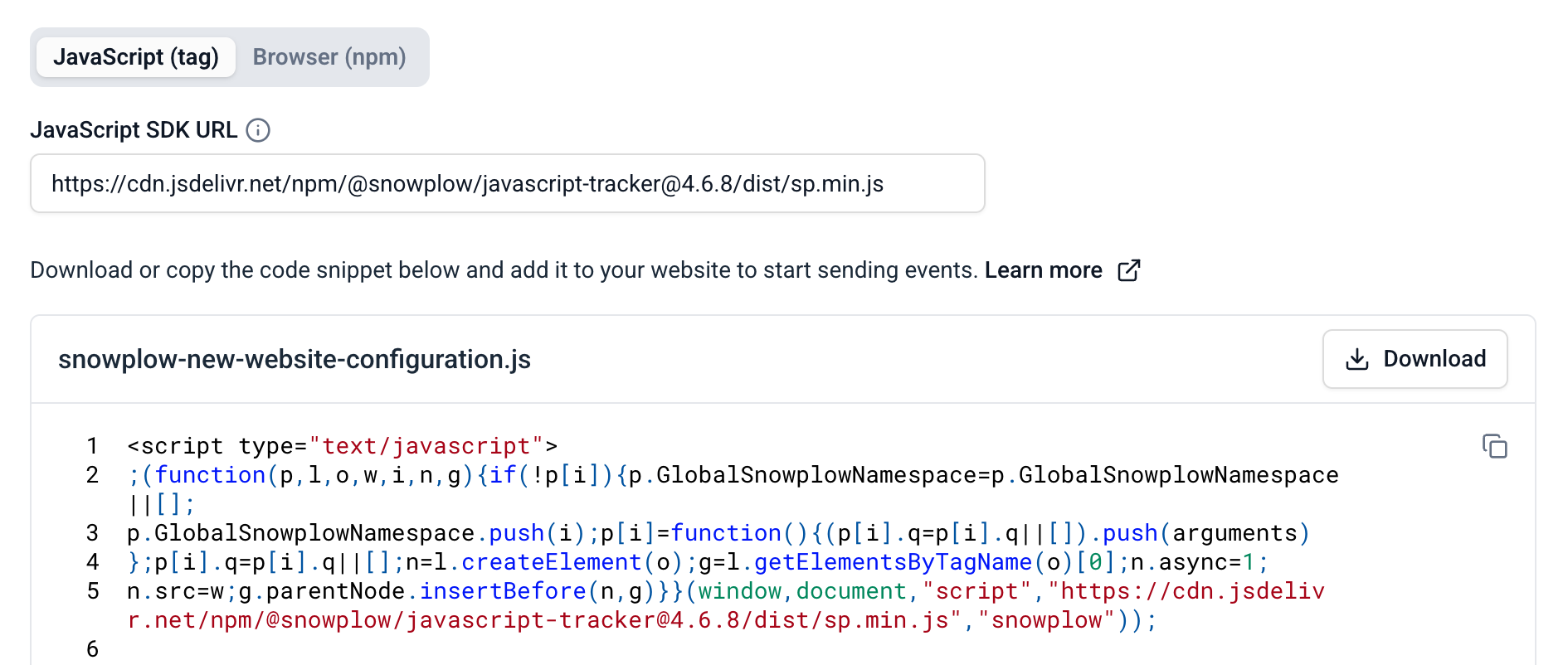Click code line 4 containing n=l.createElement(o)
1568x665 pixels.
[x=698, y=562]
